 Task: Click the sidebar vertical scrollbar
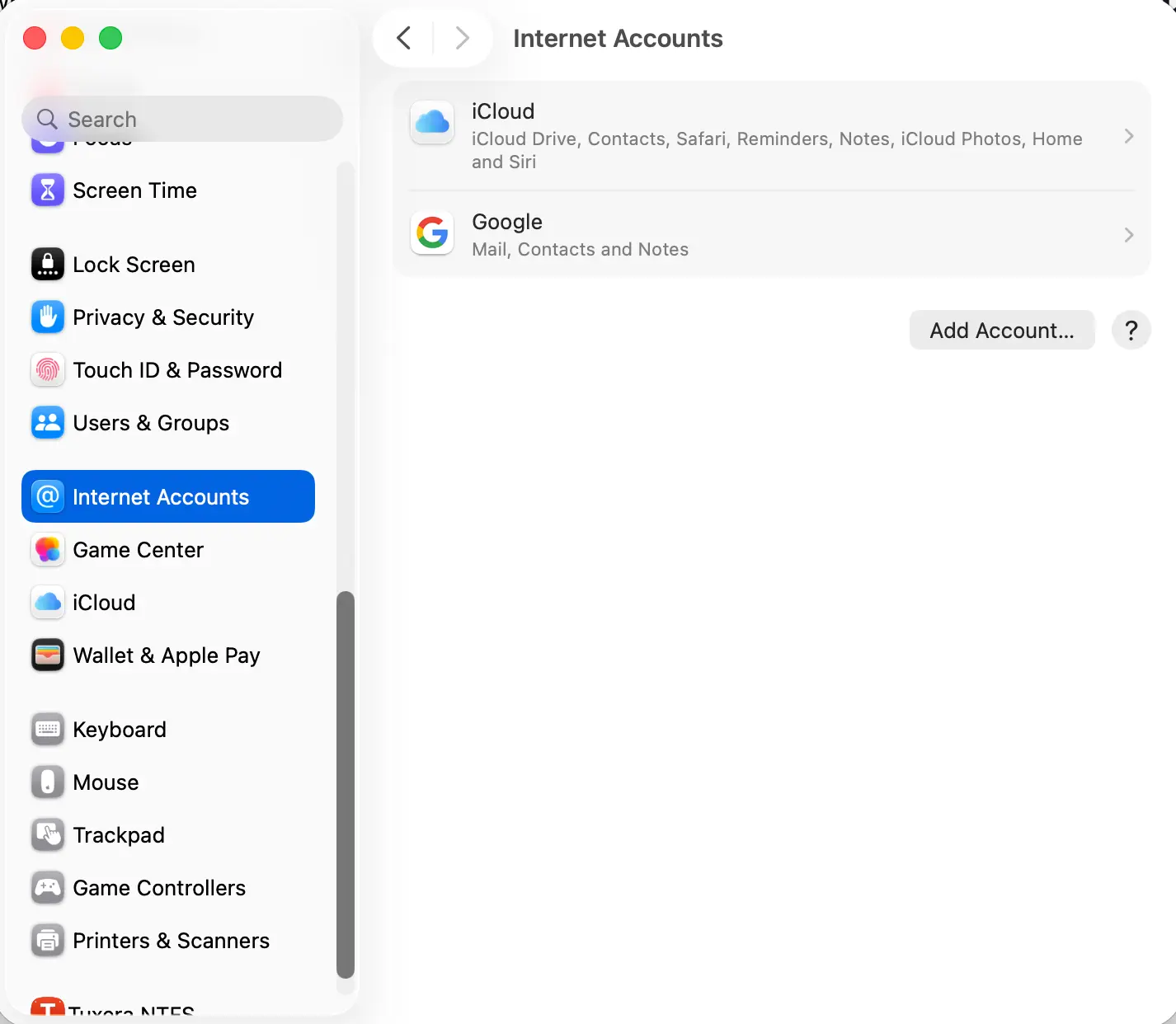point(346,784)
